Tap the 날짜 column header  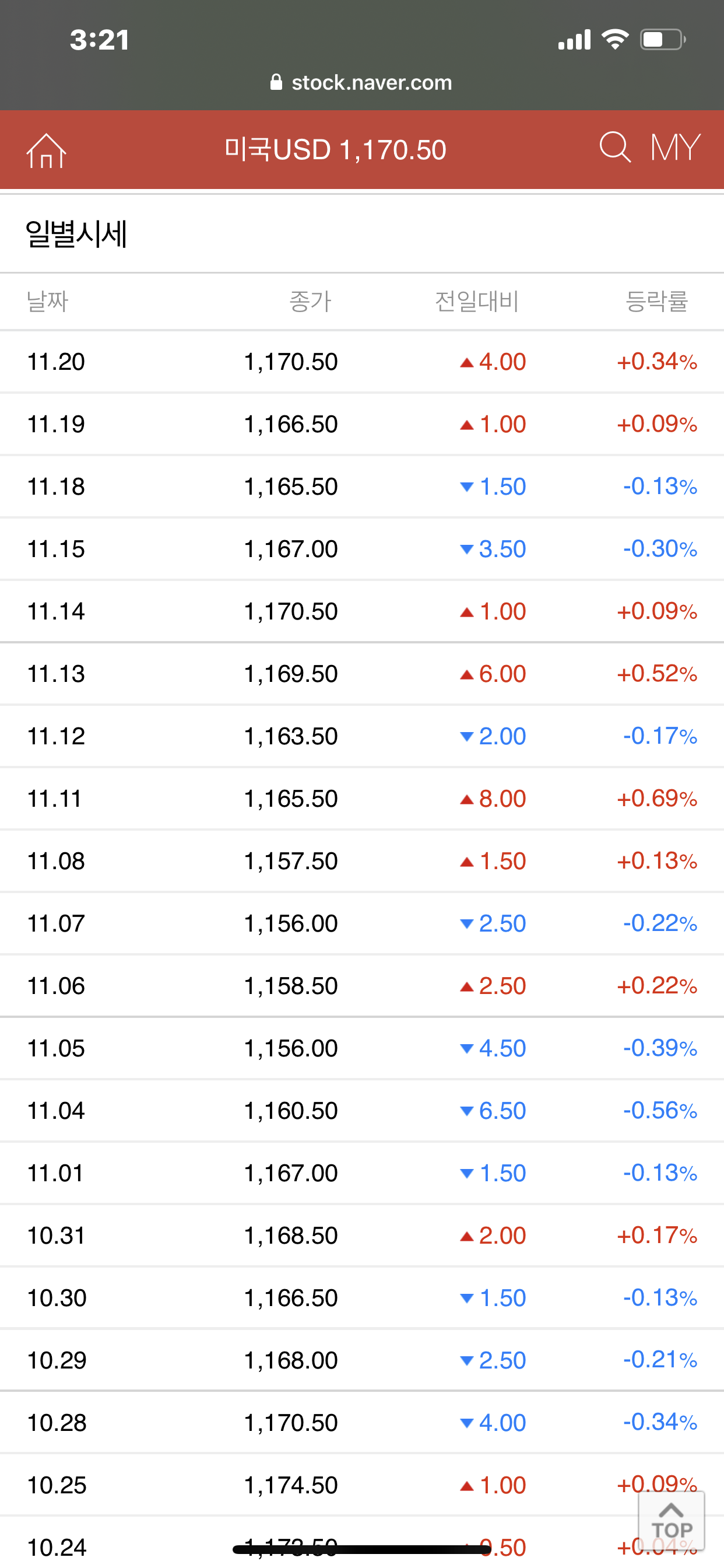pos(47,302)
